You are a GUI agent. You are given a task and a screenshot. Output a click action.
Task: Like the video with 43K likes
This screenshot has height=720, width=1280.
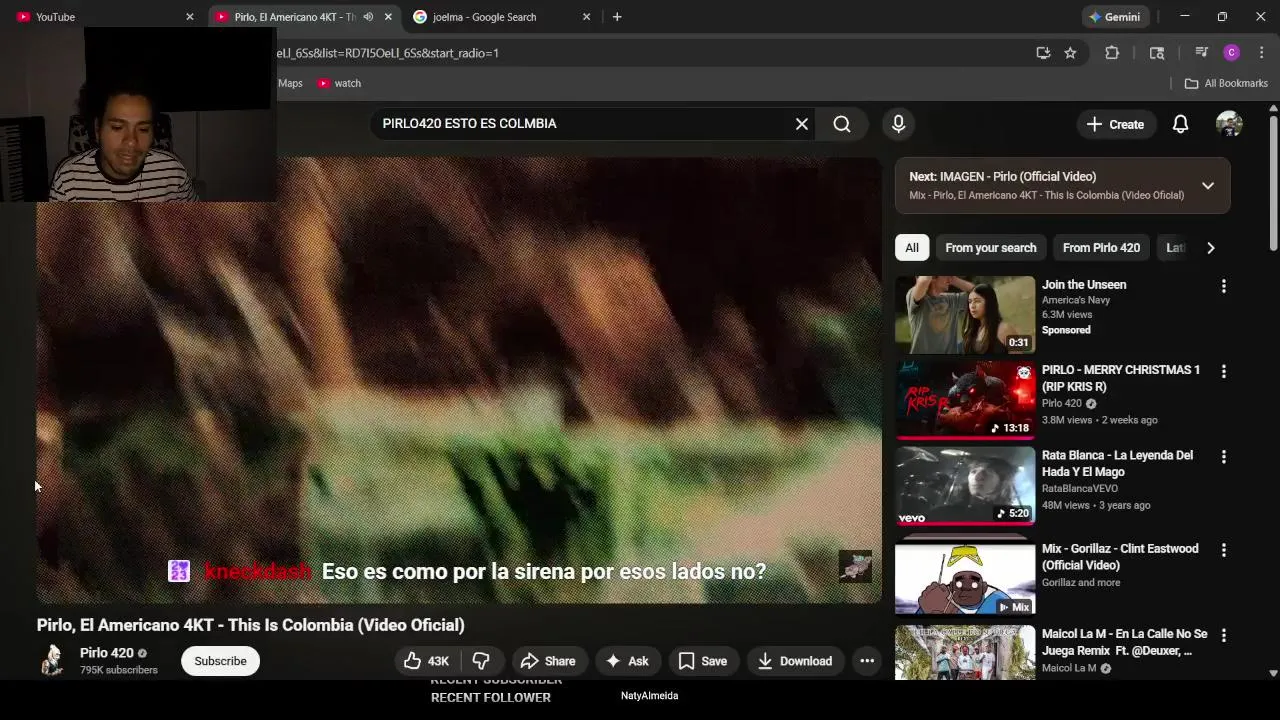click(x=427, y=661)
